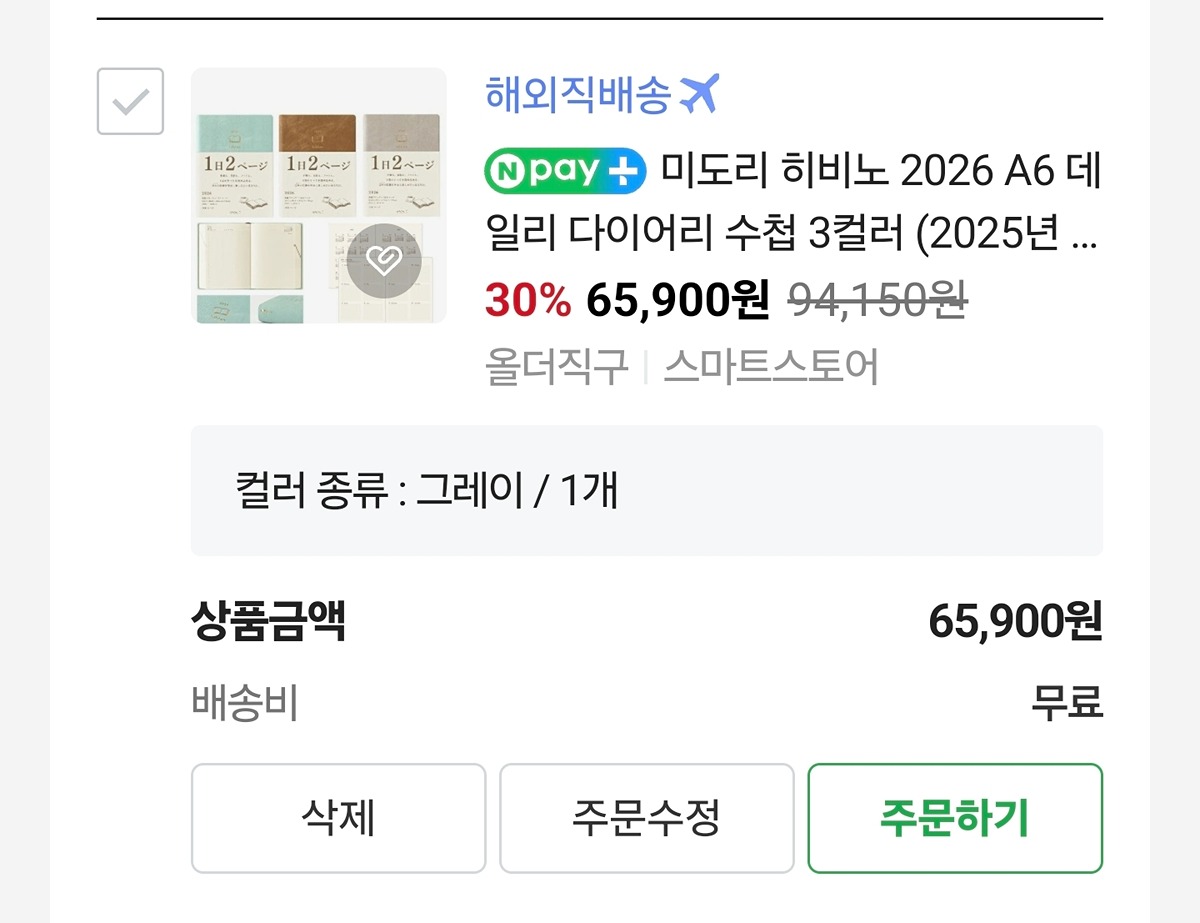Image resolution: width=1200 pixels, height=923 pixels.
Task: Click the crossed-out 94,150원 original price
Action: pyautogui.click(x=877, y=299)
